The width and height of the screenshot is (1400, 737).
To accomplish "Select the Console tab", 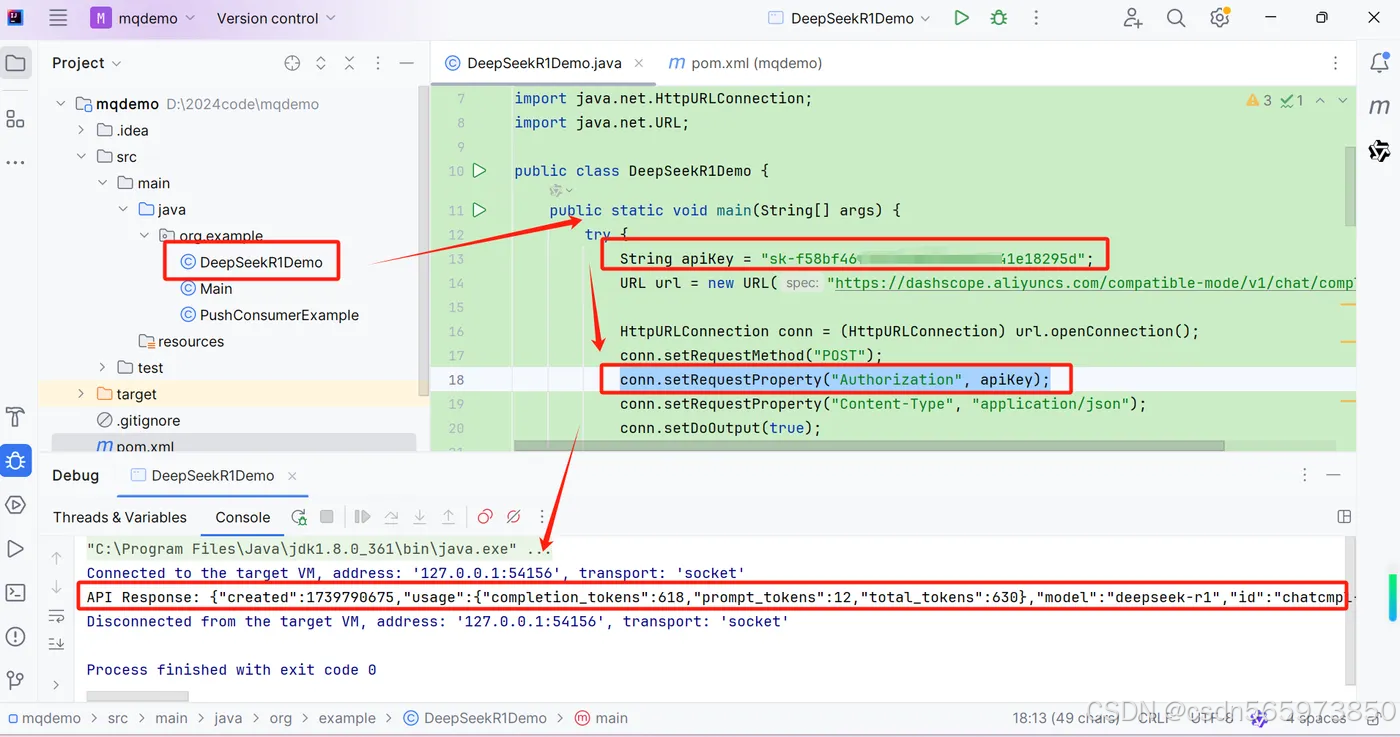I will (x=243, y=517).
